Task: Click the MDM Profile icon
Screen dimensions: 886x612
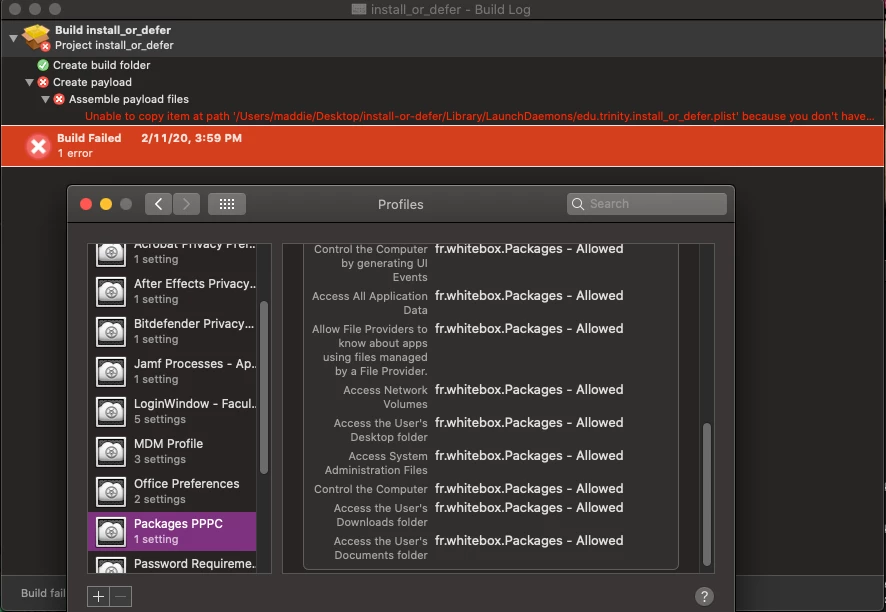Action: point(111,452)
